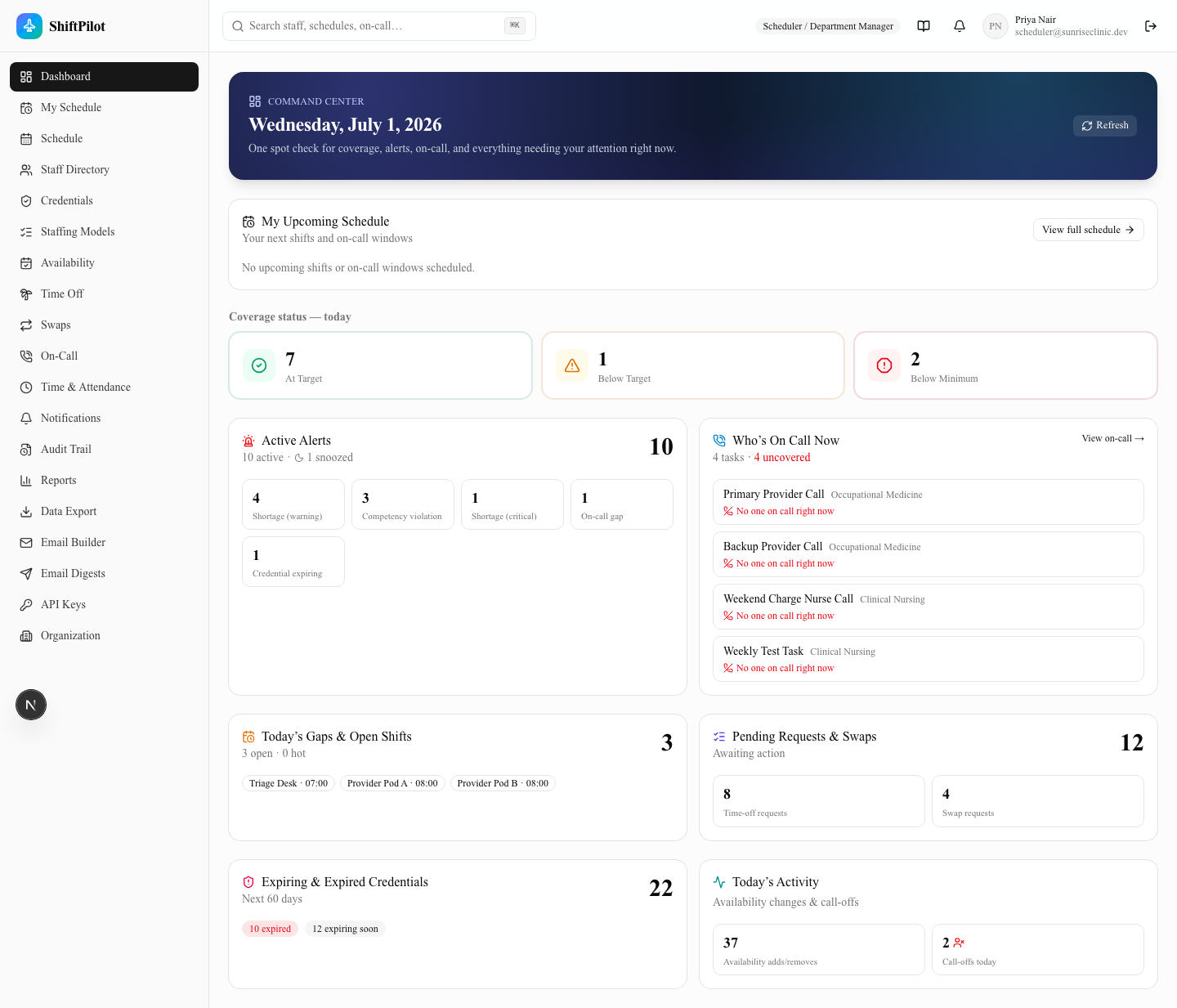The image size is (1177, 1008).
Task: Click View full schedule button
Action: pos(1089,230)
